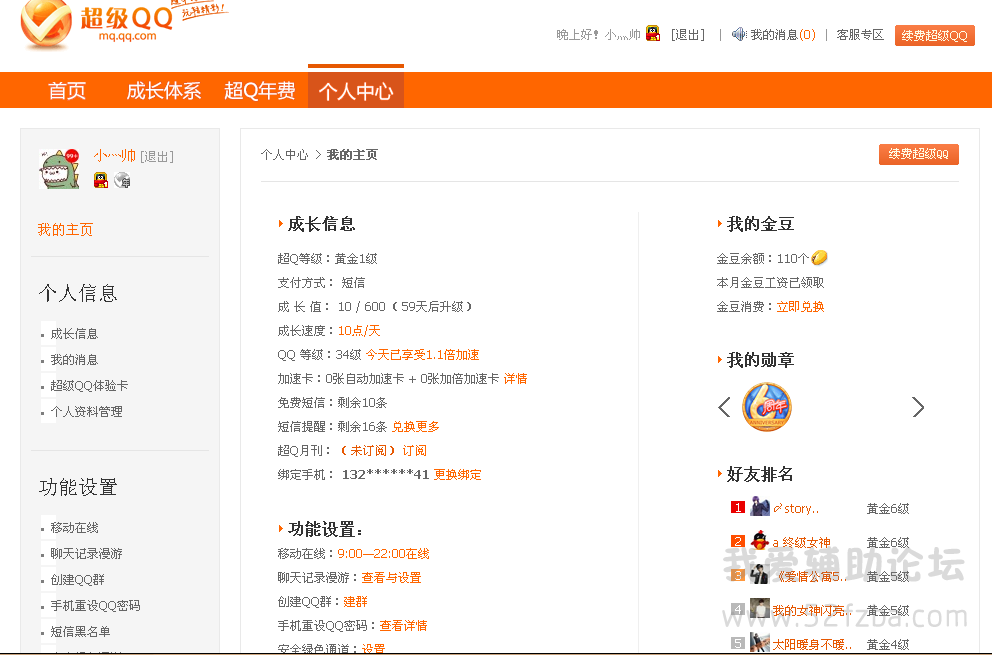
Task: Open the 6周年 anniversary medal
Action: (x=766, y=407)
